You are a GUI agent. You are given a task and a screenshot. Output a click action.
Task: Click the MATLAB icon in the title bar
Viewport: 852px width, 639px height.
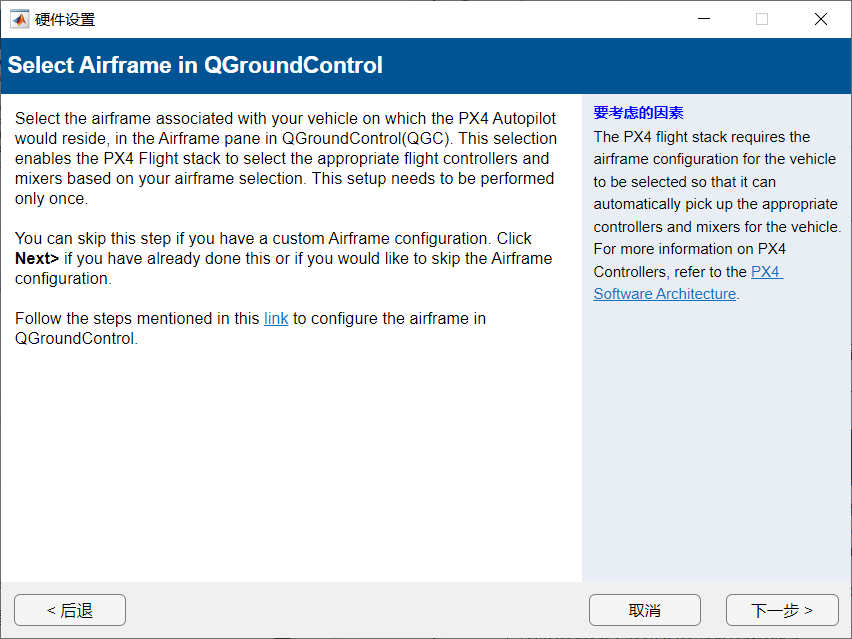click(x=19, y=19)
